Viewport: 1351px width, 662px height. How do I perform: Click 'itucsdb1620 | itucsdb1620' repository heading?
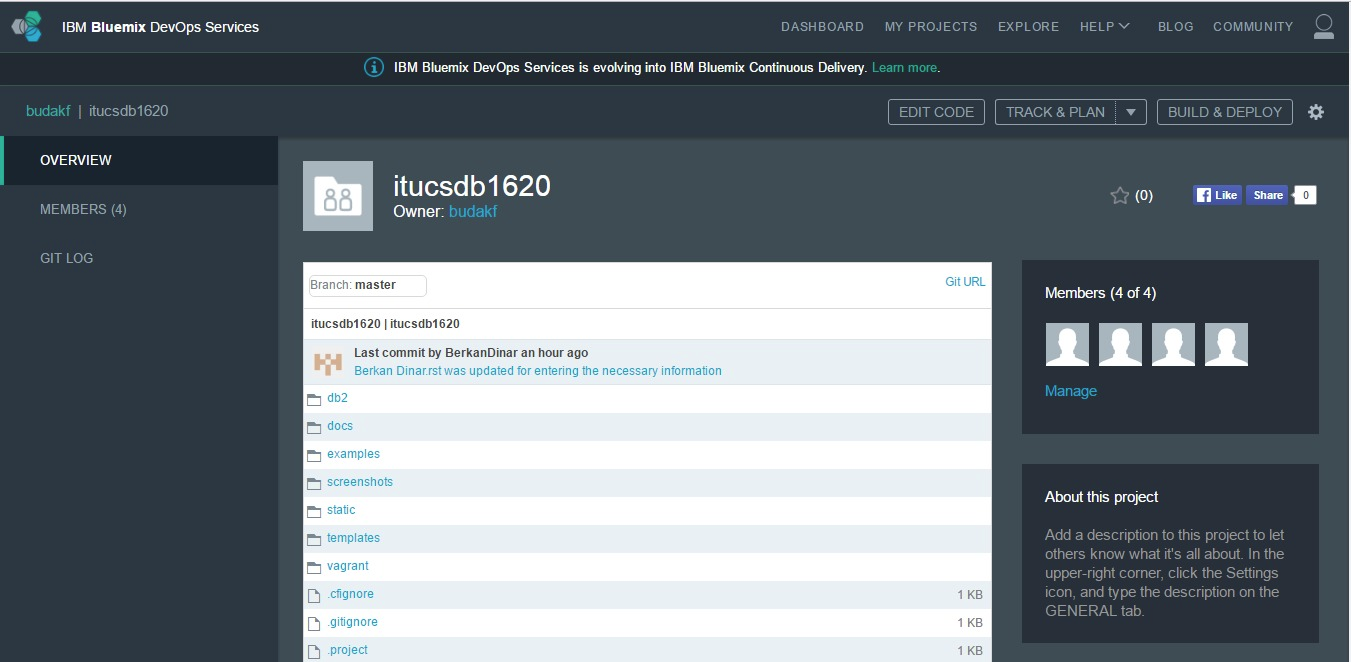point(385,324)
